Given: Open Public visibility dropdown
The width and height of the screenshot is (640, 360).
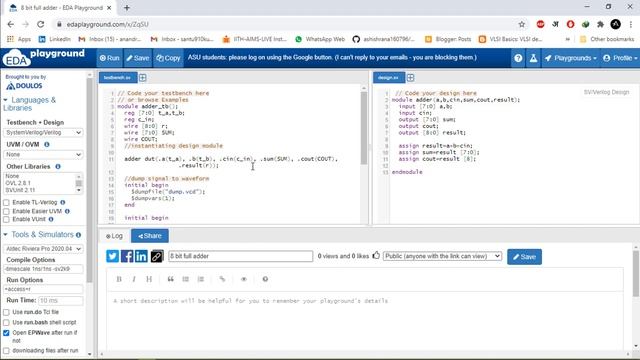Looking at the screenshot, I should point(442,256).
